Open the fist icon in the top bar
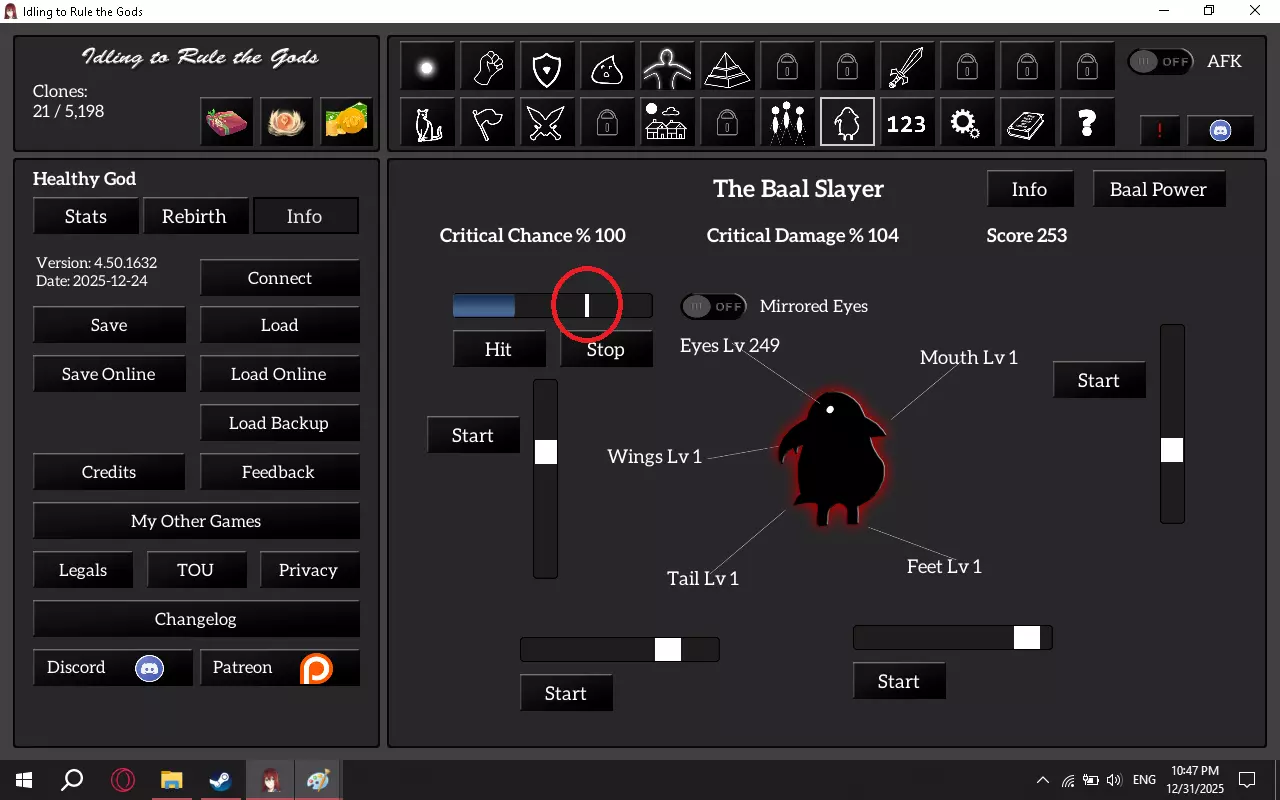Image resolution: width=1280 pixels, height=800 pixels. pos(487,68)
